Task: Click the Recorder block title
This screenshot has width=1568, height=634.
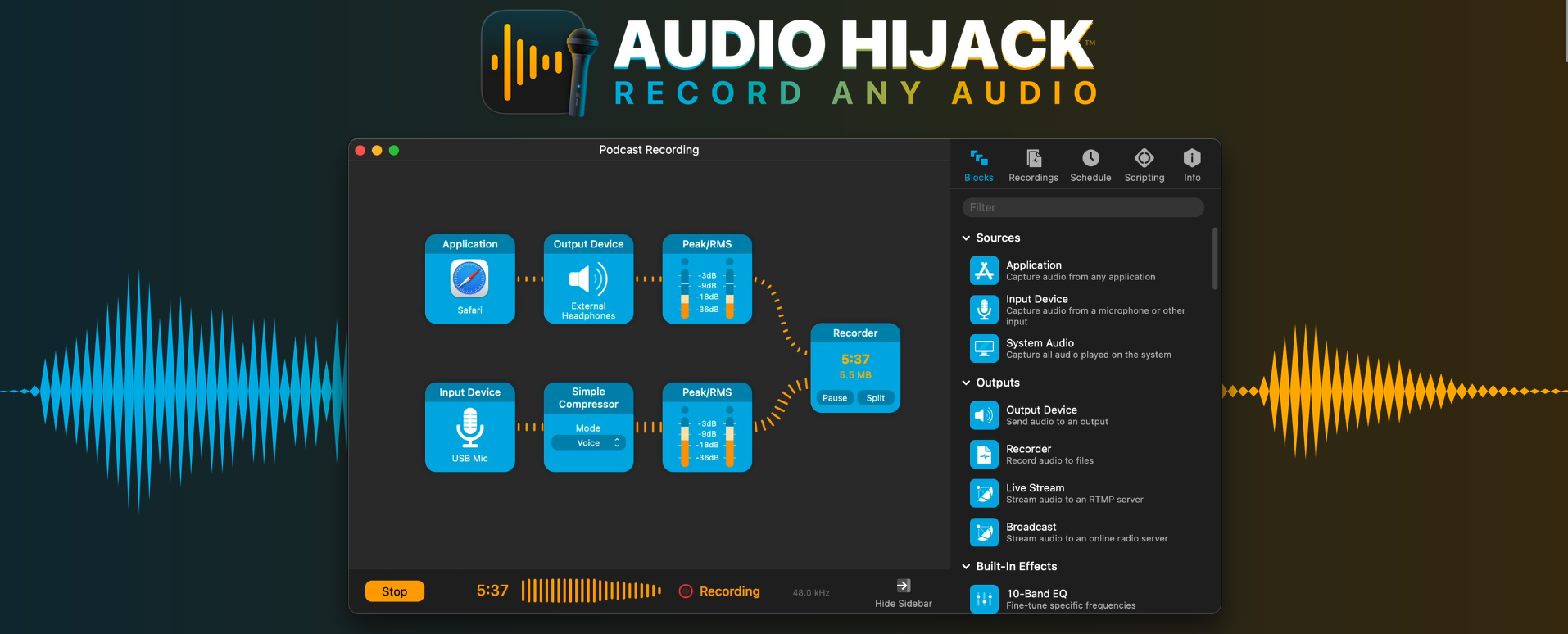Action: click(855, 333)
